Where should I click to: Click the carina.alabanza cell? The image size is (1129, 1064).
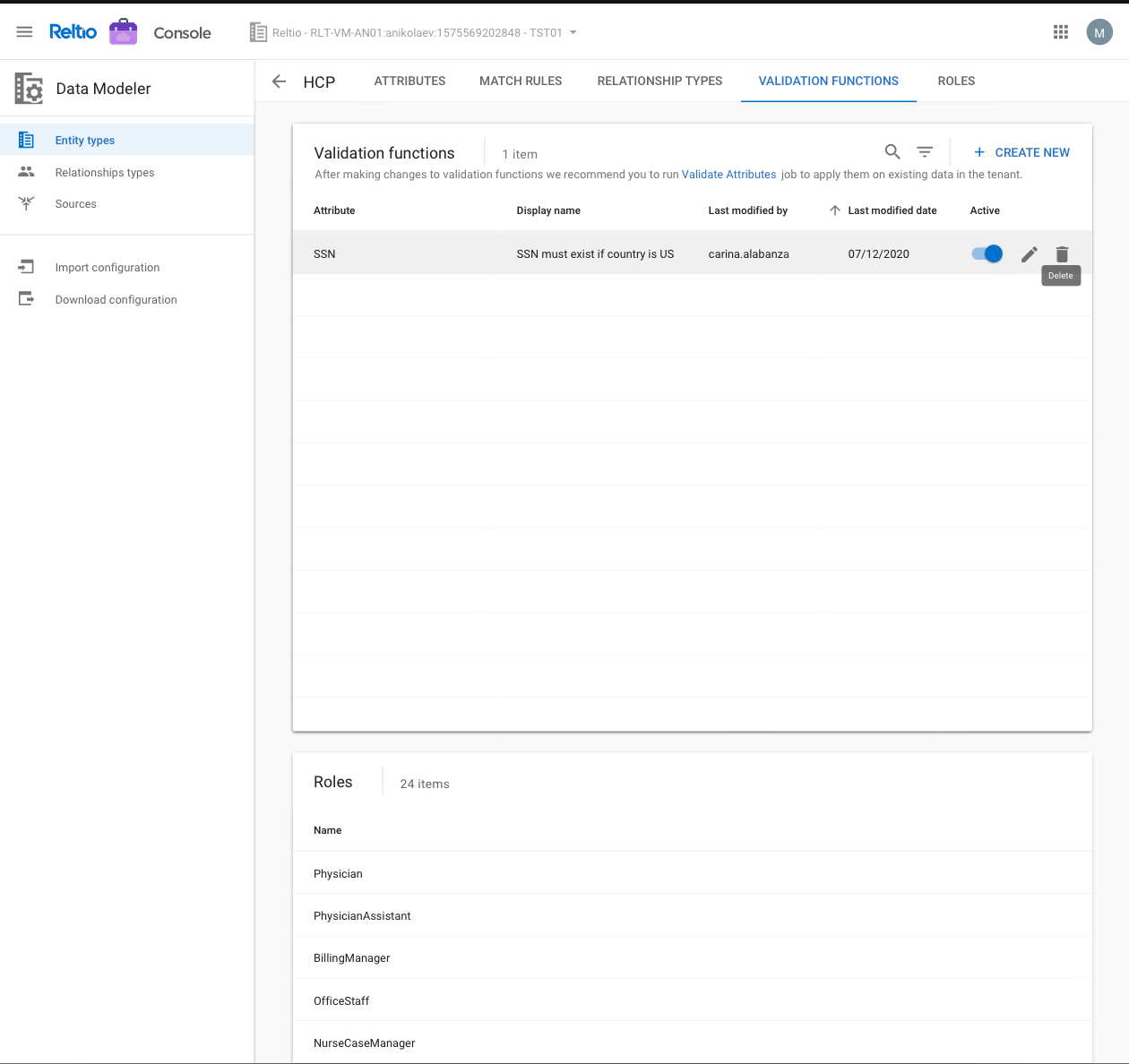(x=748, y=254)
